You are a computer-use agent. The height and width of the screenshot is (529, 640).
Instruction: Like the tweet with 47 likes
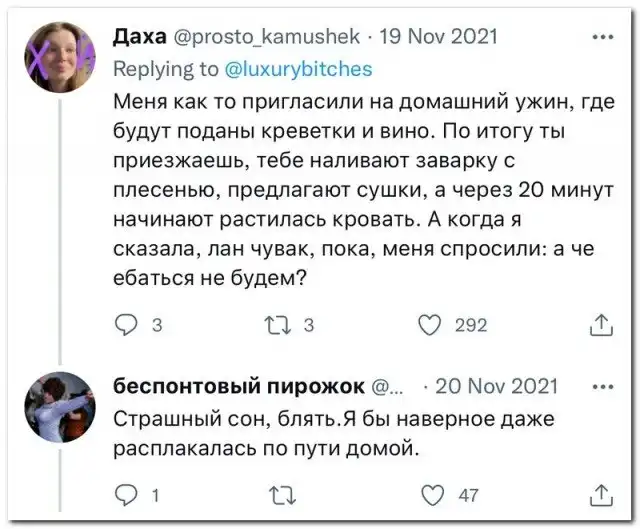(430, 494)
